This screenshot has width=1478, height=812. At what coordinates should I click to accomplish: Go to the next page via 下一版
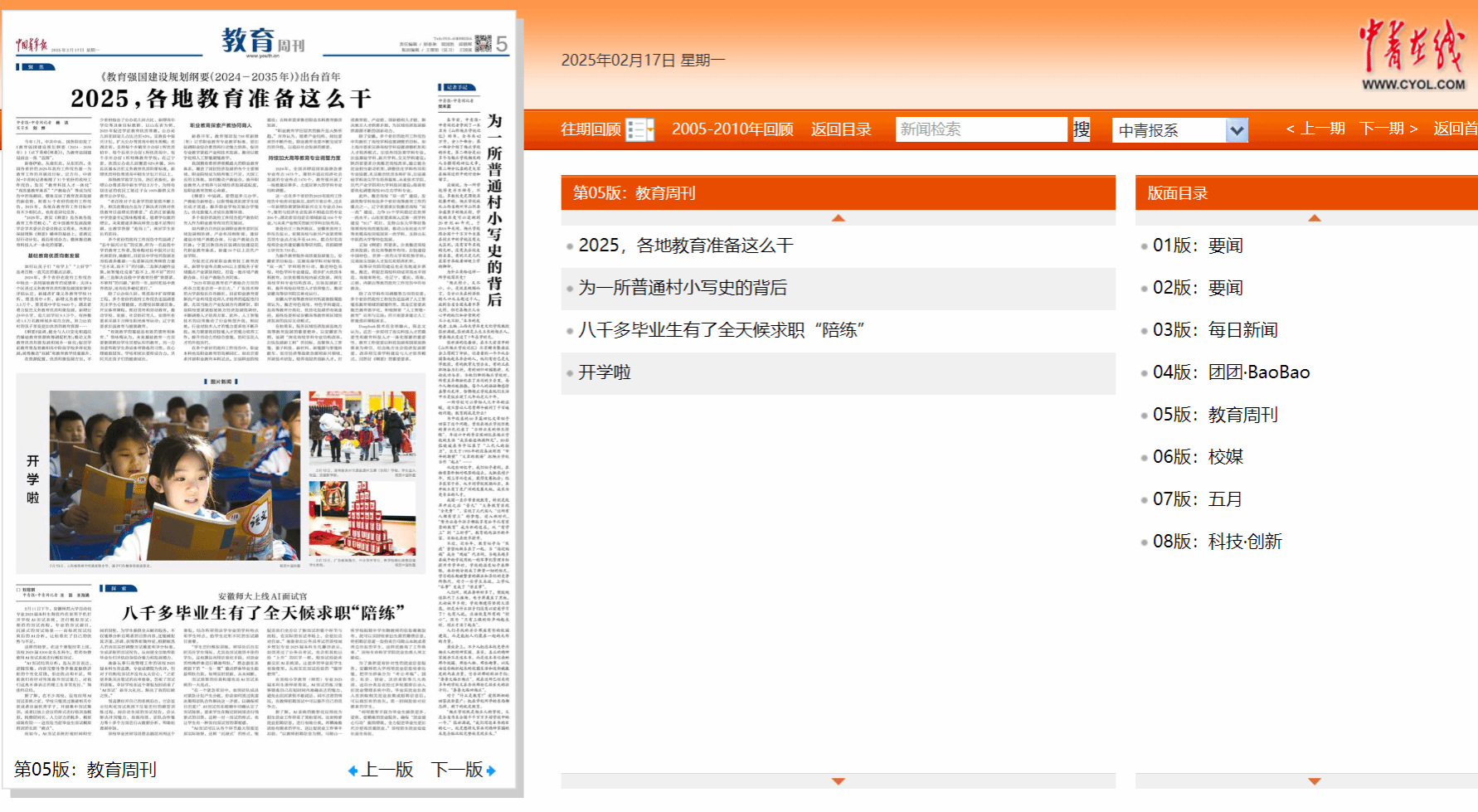point(457,770)
